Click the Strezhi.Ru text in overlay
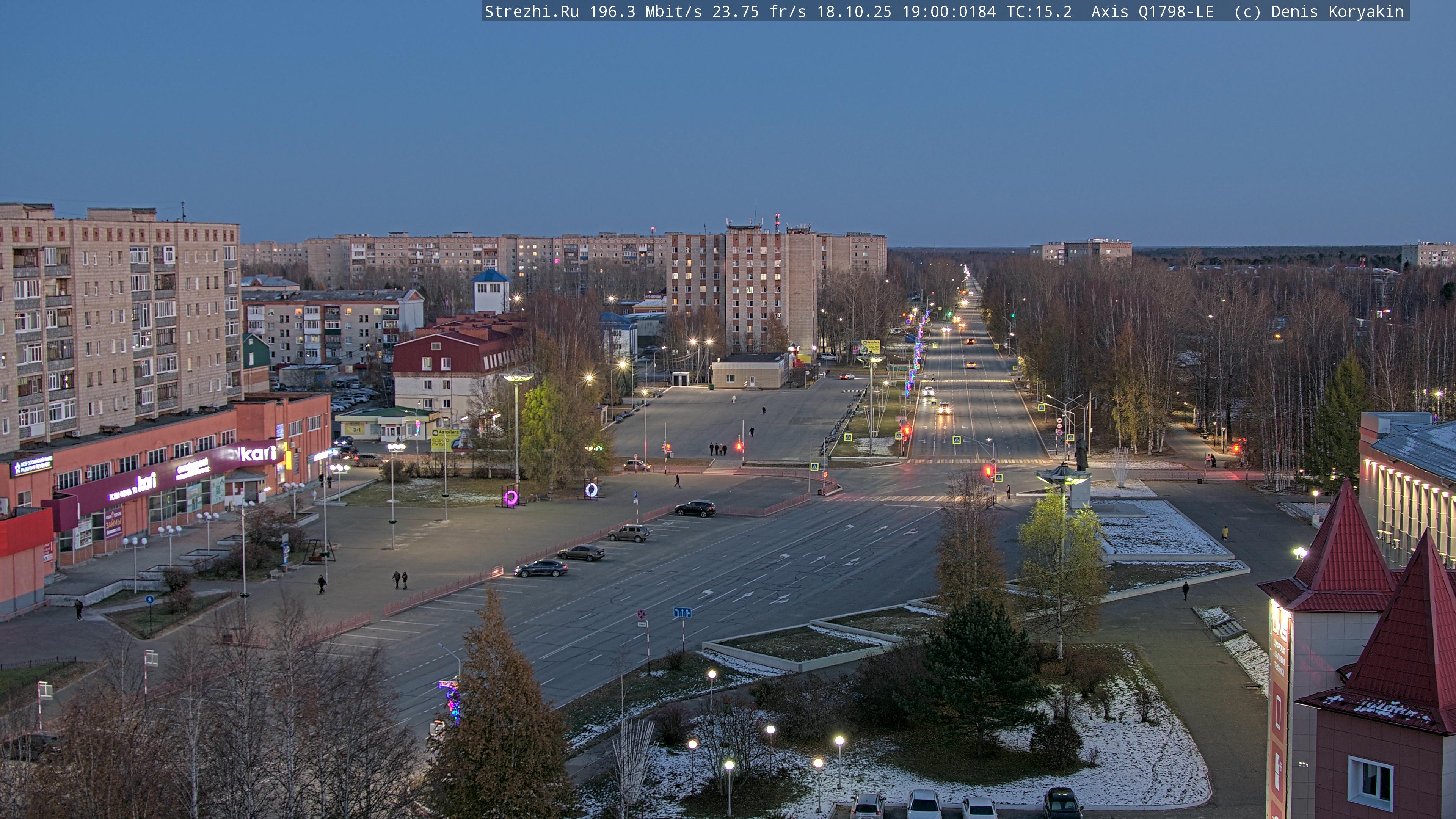The width and height of the screenshot is (1456, 819). tap(531, 11)
